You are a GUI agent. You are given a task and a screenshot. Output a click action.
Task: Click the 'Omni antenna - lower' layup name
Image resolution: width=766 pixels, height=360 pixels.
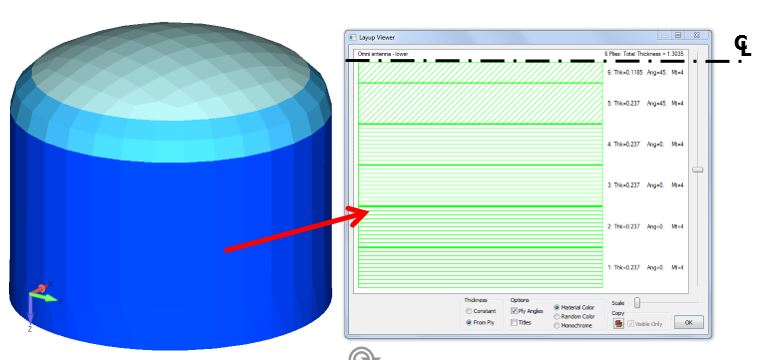point(383,54)
